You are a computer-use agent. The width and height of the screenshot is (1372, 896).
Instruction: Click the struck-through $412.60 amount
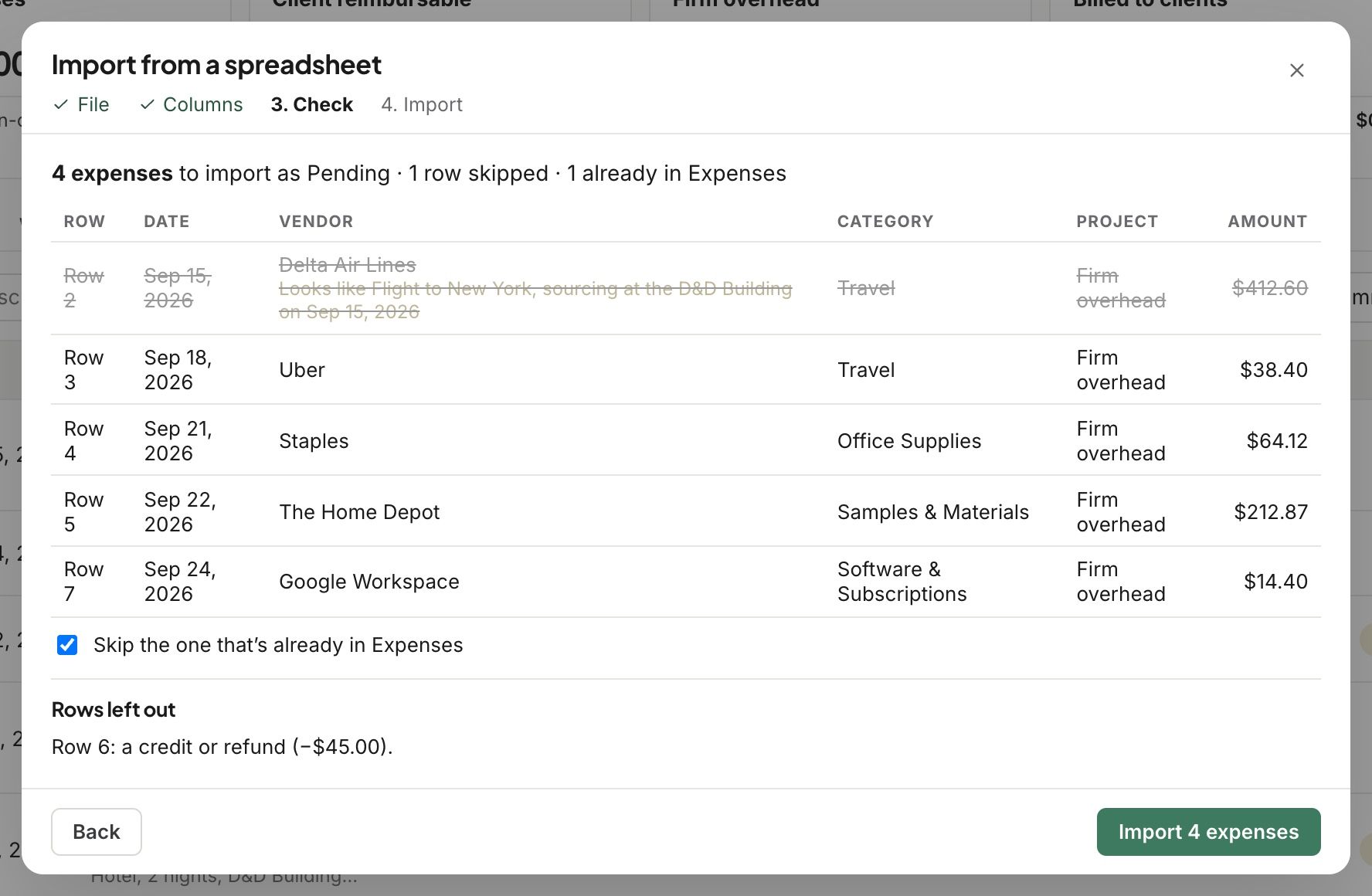[x=1270, y=288]
